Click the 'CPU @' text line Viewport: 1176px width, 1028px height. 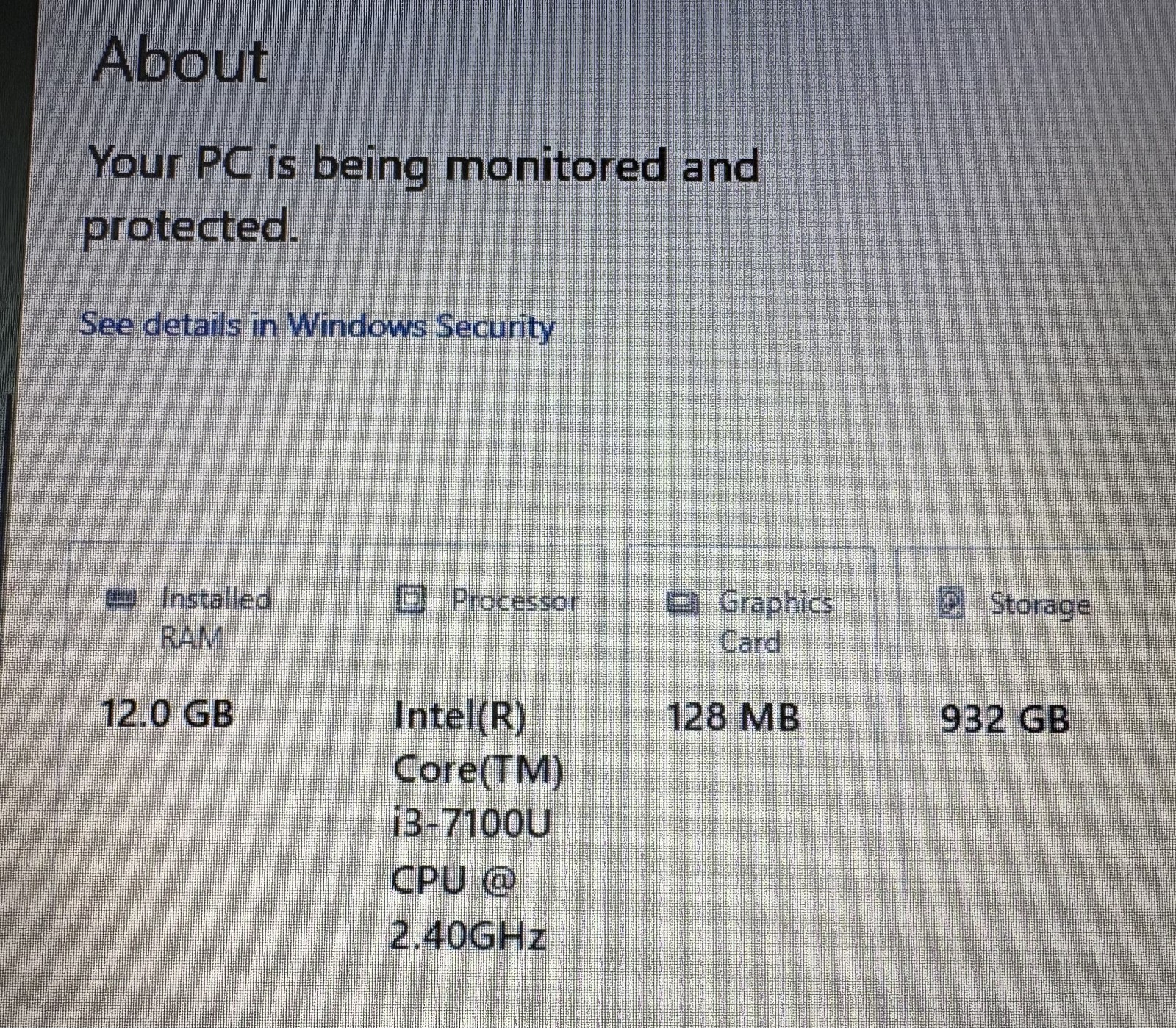point(453,880)
